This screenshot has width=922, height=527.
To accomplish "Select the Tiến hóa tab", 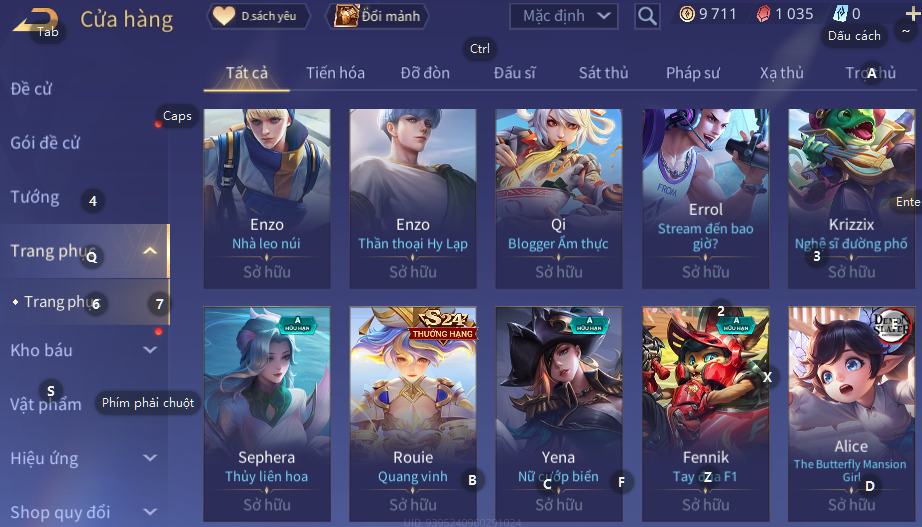I will (x=335, y=73).
